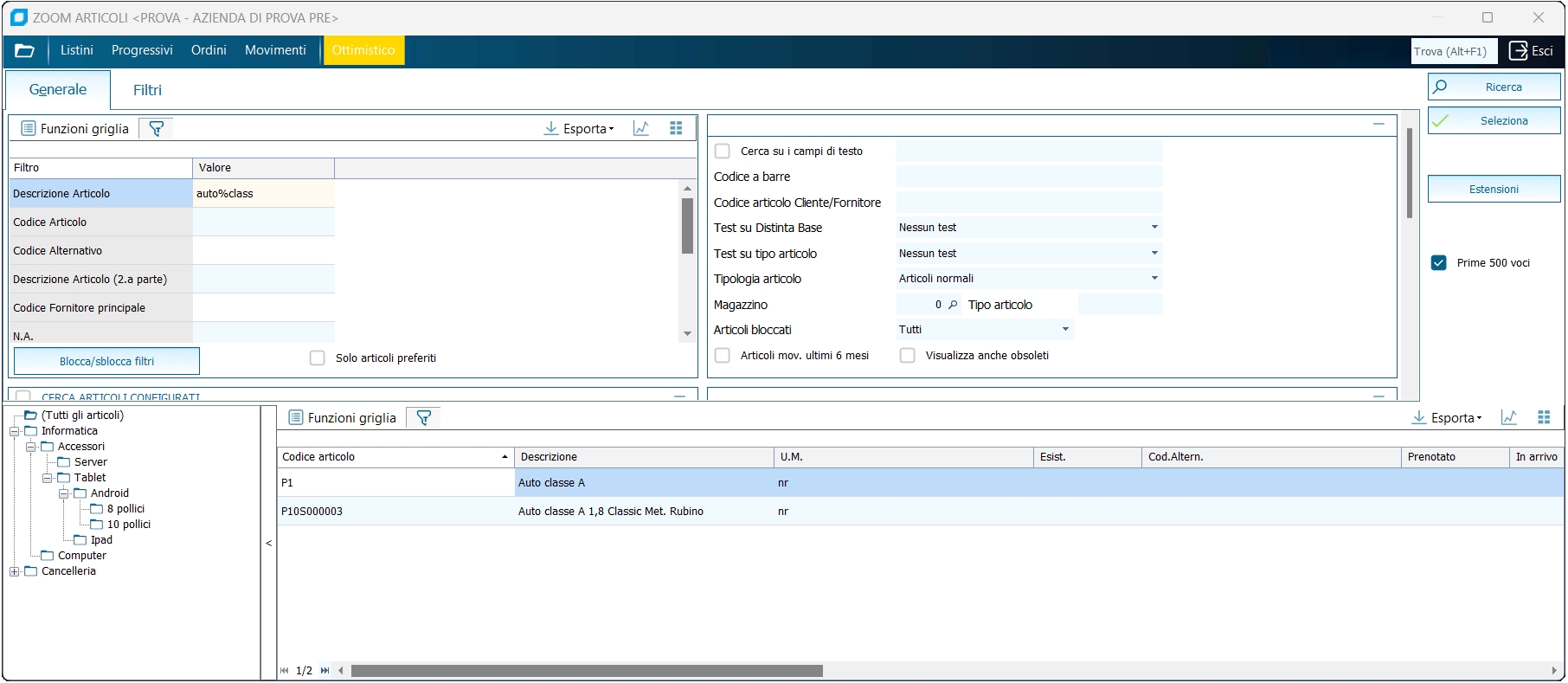The width and height of the screenshot is (1568, 683).
Task: Click Magazzino lookup magnifier icon
Action: (x=953, y=305)
